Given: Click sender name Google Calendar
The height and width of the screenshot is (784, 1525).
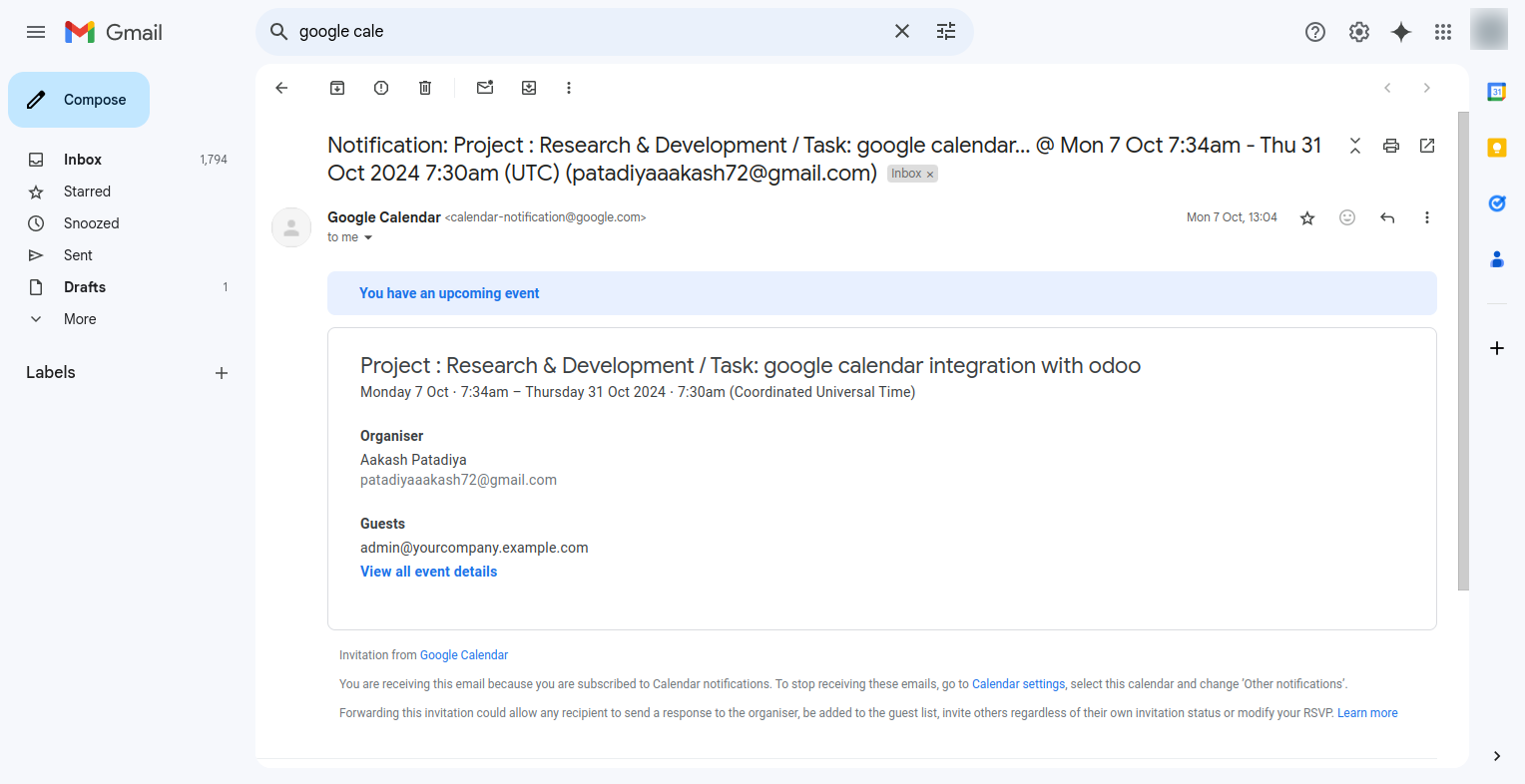Looking at the screenshot, I should (384, 217).
